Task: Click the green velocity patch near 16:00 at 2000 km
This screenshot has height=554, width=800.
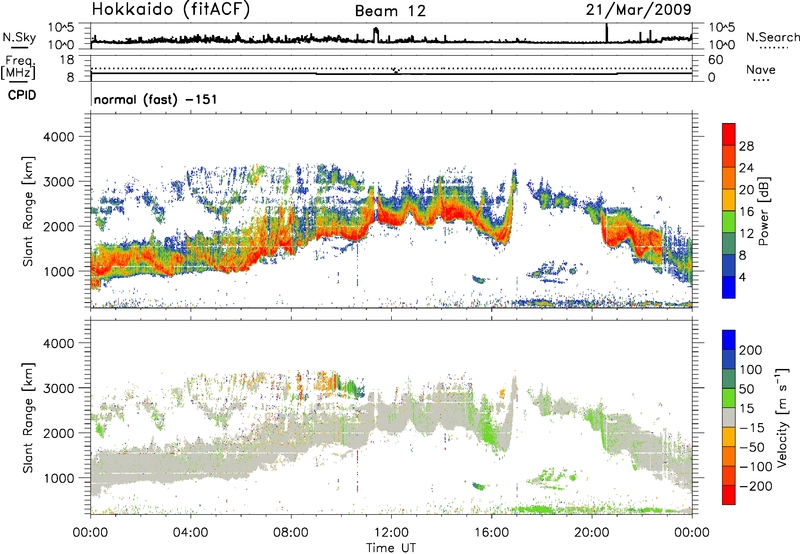Action: (488, 431)
